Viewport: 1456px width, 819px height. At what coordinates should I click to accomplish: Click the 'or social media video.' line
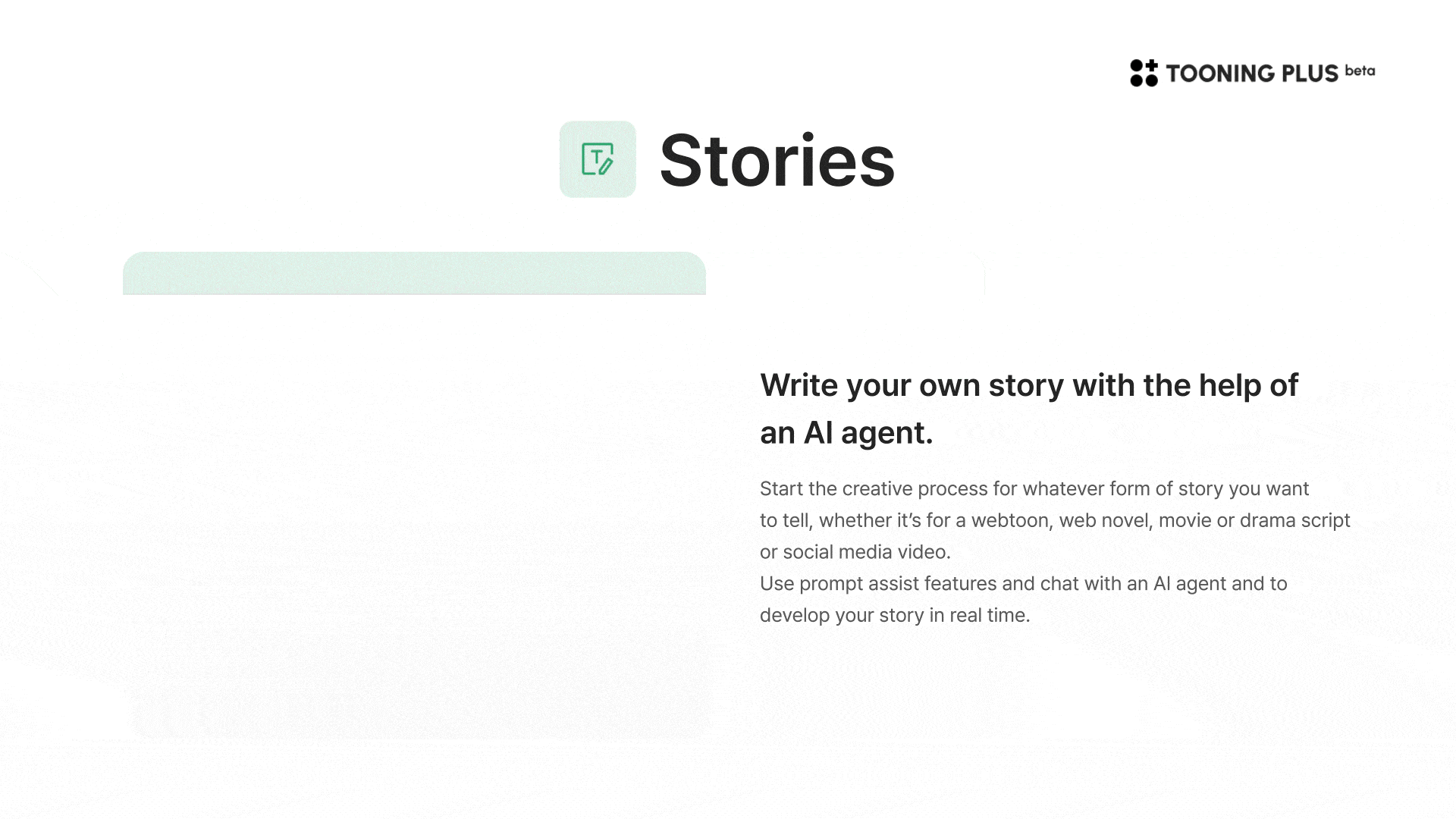coord(855,552)
